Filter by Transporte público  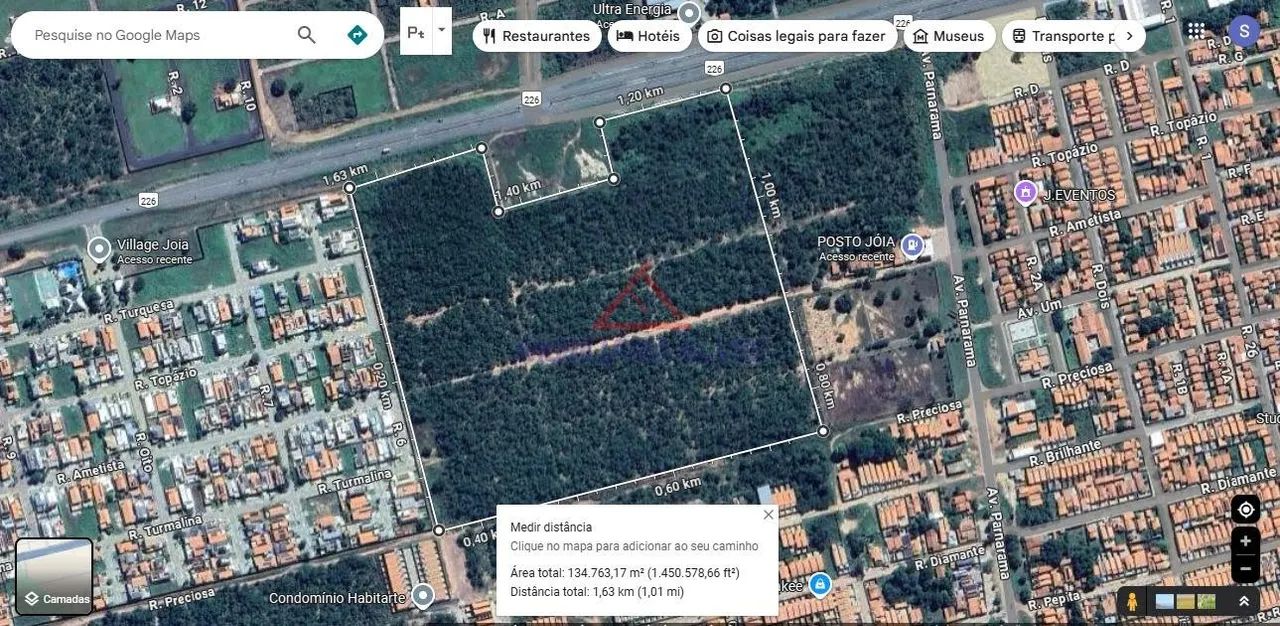click(1063, 36)
